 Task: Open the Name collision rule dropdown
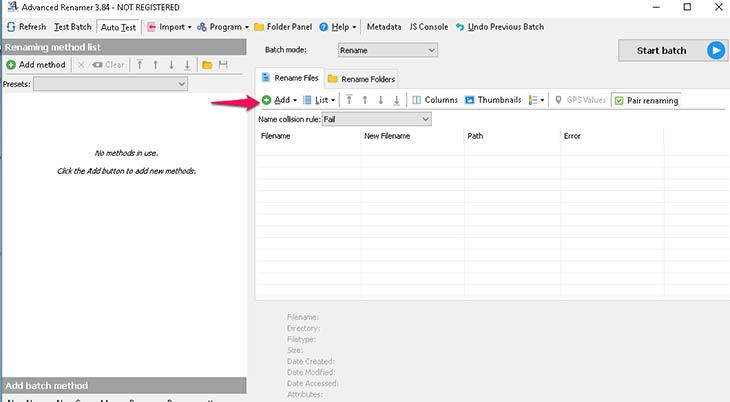pyautogui.click(x=376, y=119)
